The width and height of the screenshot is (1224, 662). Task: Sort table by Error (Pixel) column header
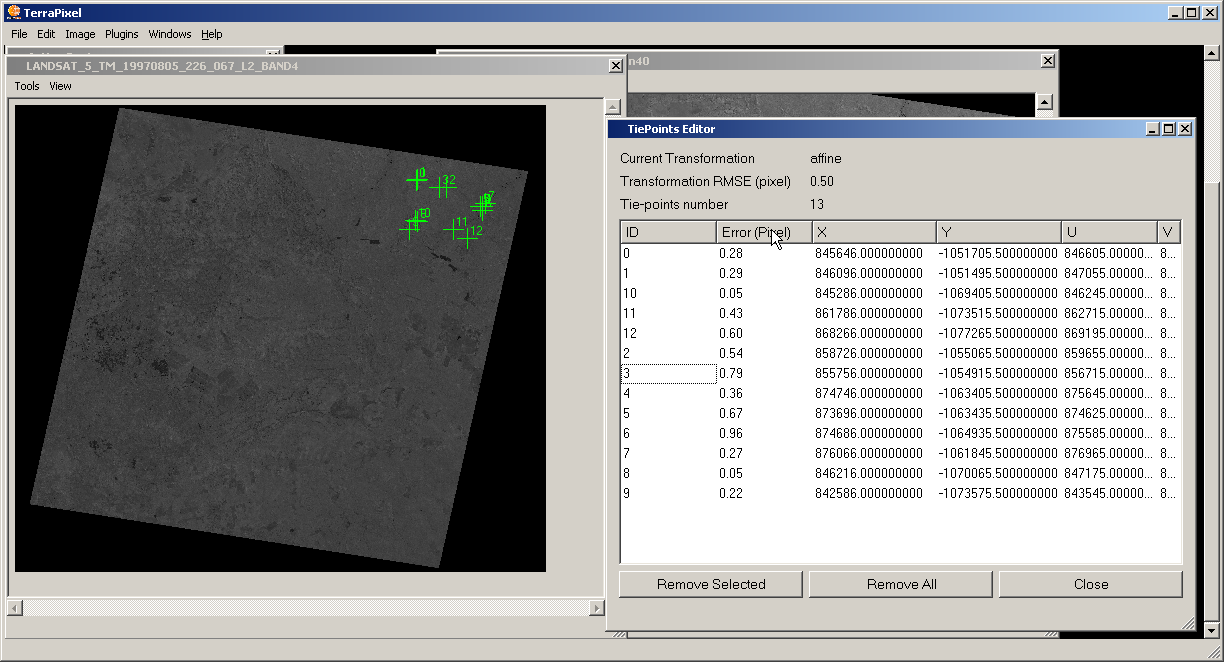coord(763,232)
